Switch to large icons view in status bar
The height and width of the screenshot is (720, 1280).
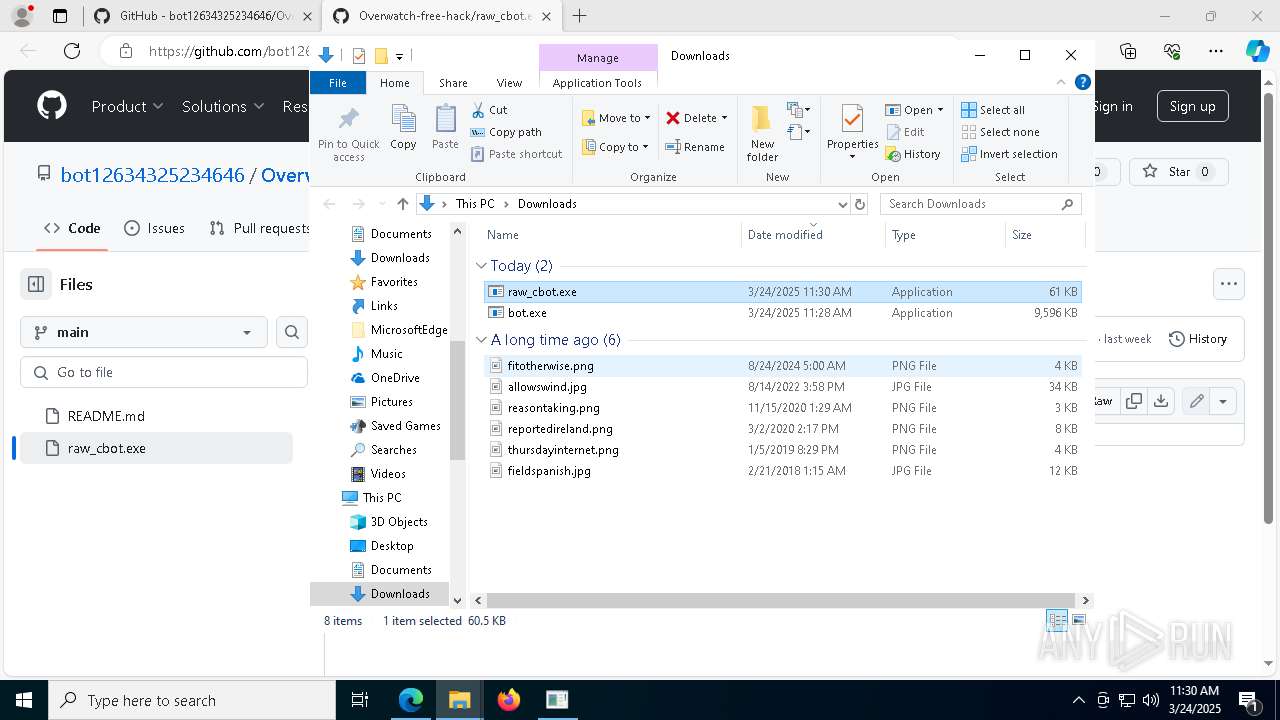click(x=1078, y=621)
